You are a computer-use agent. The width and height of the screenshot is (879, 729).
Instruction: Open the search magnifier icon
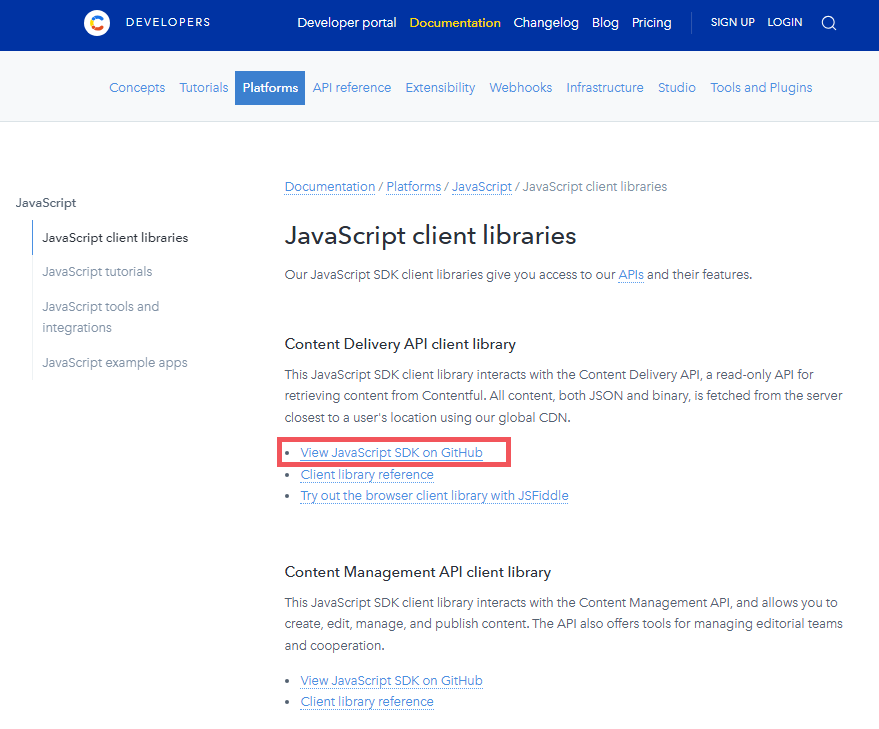(829, 23)
